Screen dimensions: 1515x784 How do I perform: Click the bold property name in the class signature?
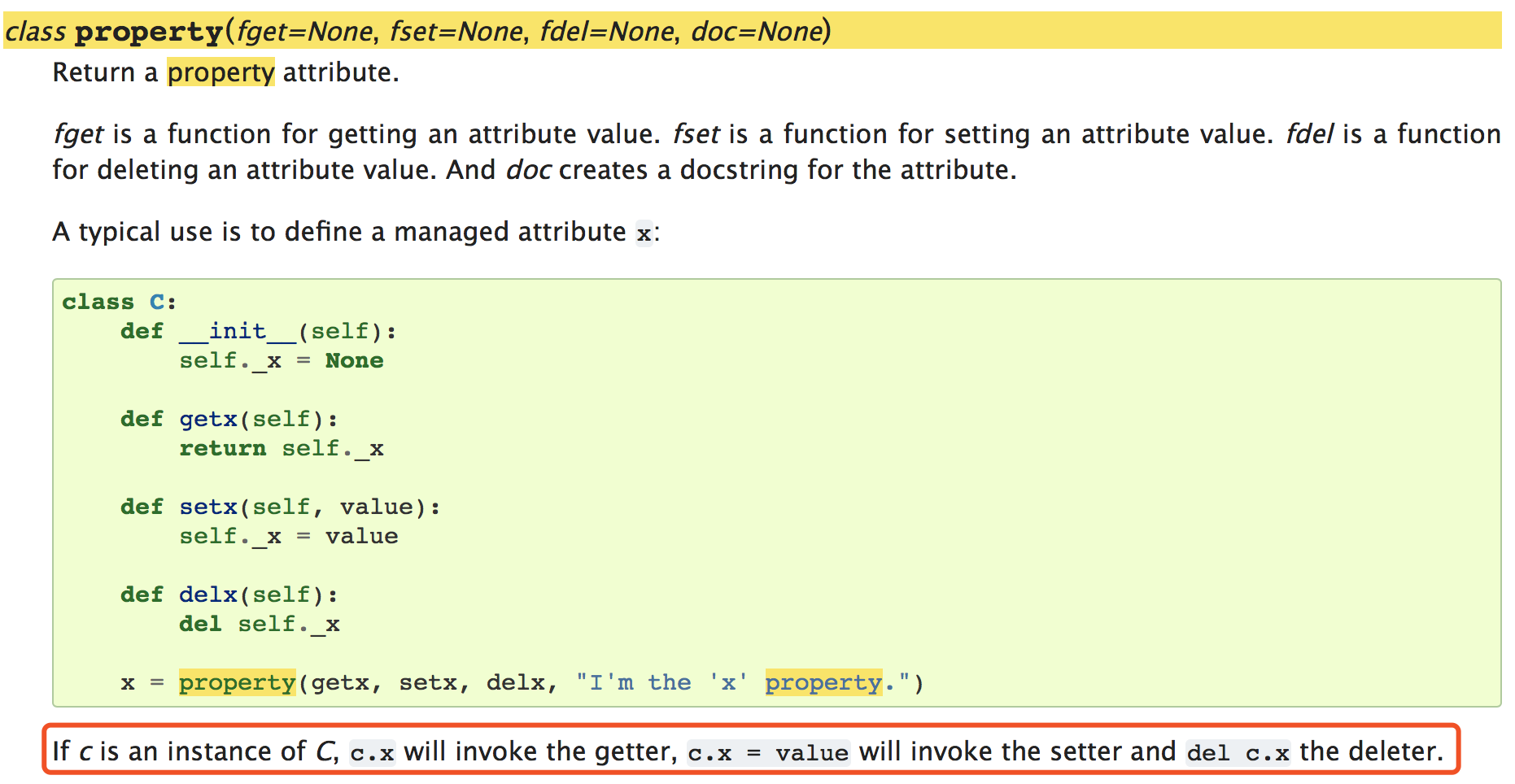point(149,32)
